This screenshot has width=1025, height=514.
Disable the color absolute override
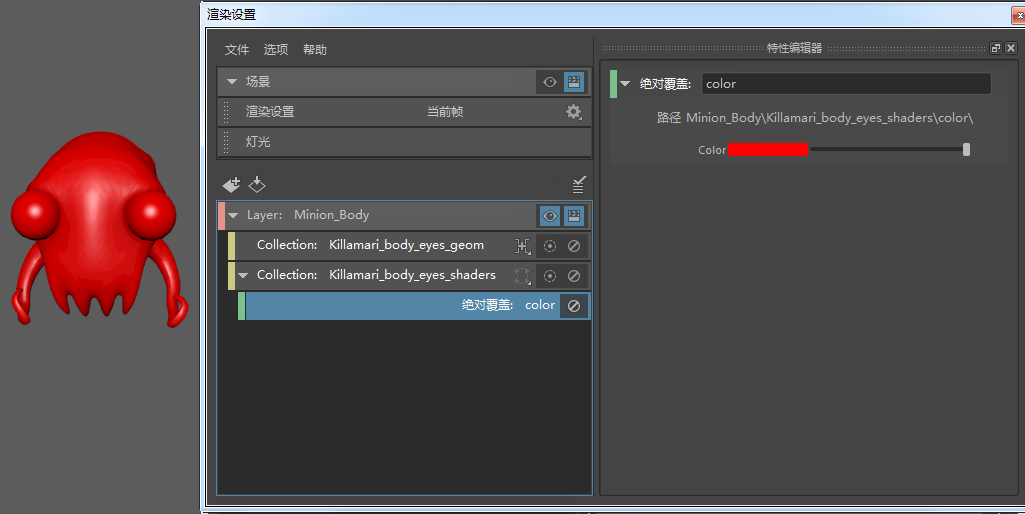(x=574, y=306)
